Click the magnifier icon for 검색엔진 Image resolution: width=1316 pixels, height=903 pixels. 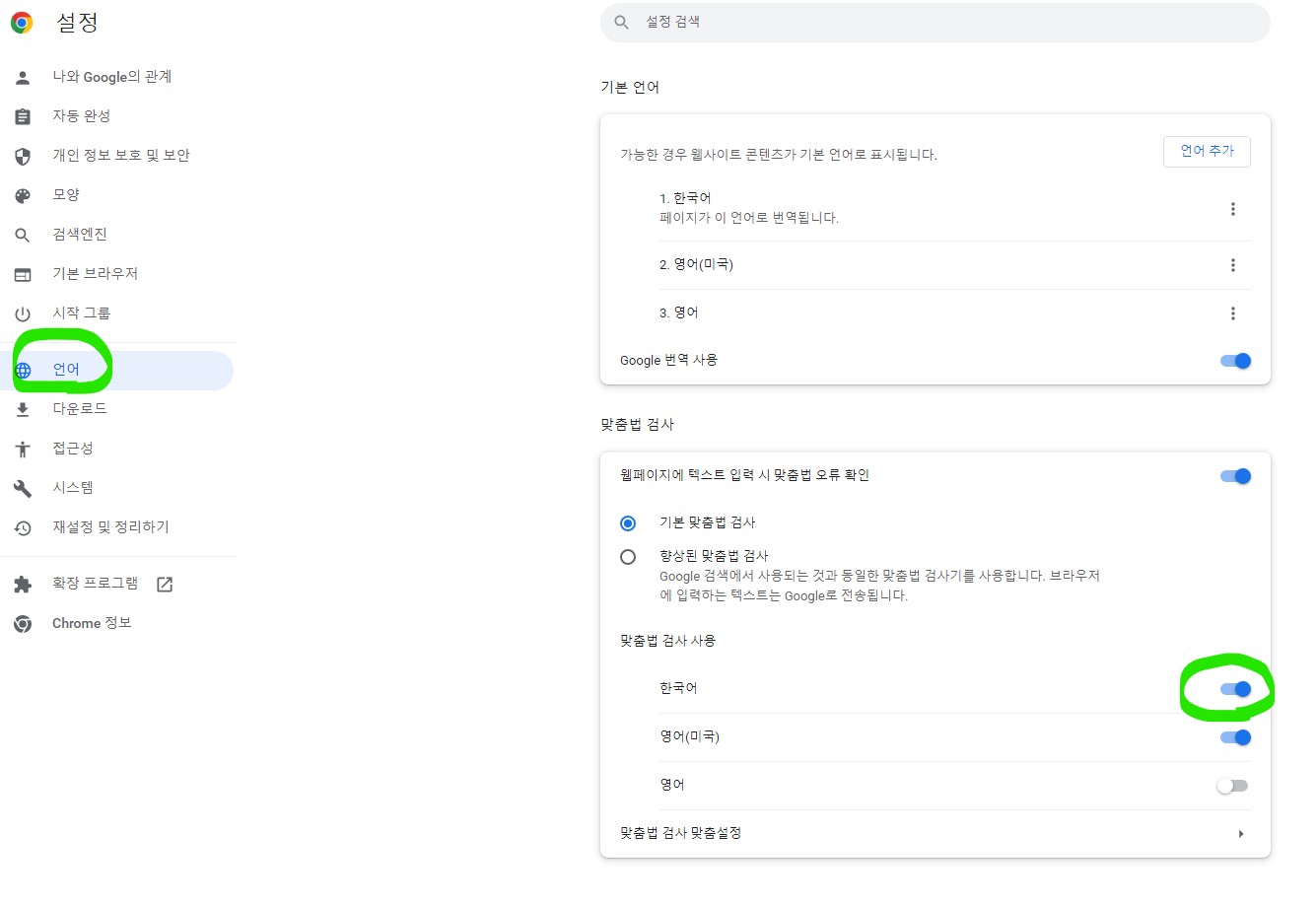click(x=23, y=235)
